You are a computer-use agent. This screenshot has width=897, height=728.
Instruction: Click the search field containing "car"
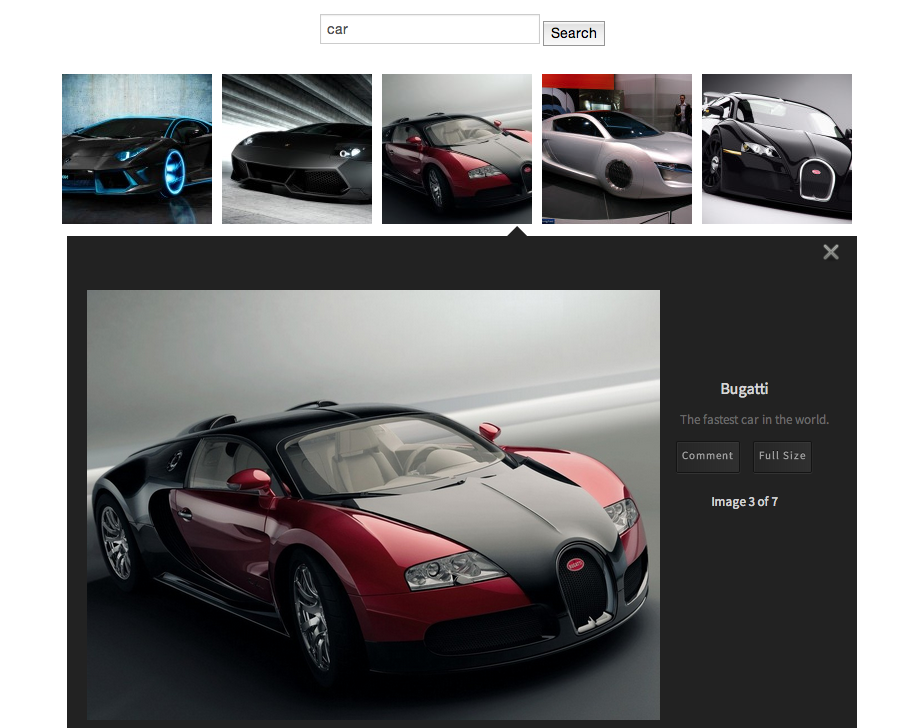[430, 29]
